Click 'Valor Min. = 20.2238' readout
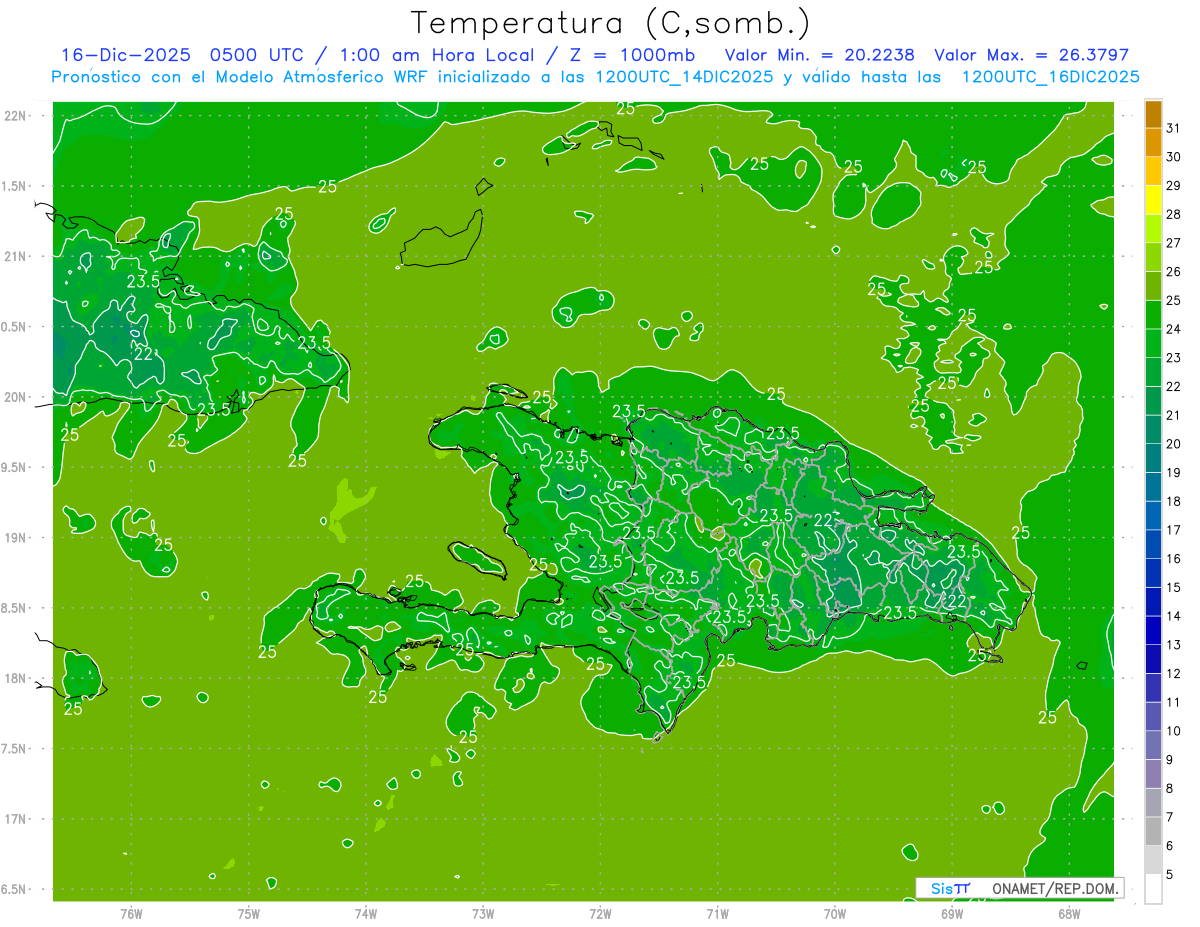Image resolution: width=1200 pixels, height=927 pixels. tap(820, 55)
